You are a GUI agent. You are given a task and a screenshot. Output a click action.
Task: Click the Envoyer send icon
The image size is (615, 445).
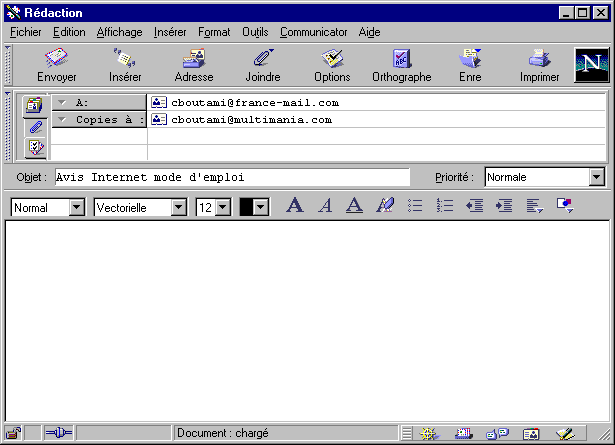click(56, 58)
